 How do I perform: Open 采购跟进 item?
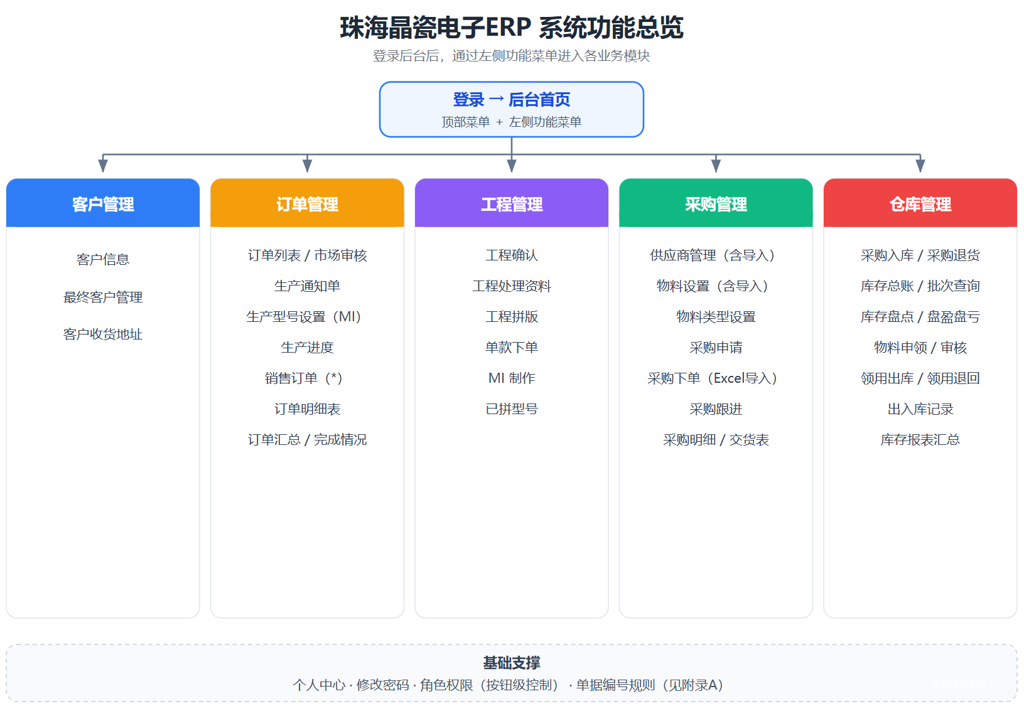tap(716, 409)
